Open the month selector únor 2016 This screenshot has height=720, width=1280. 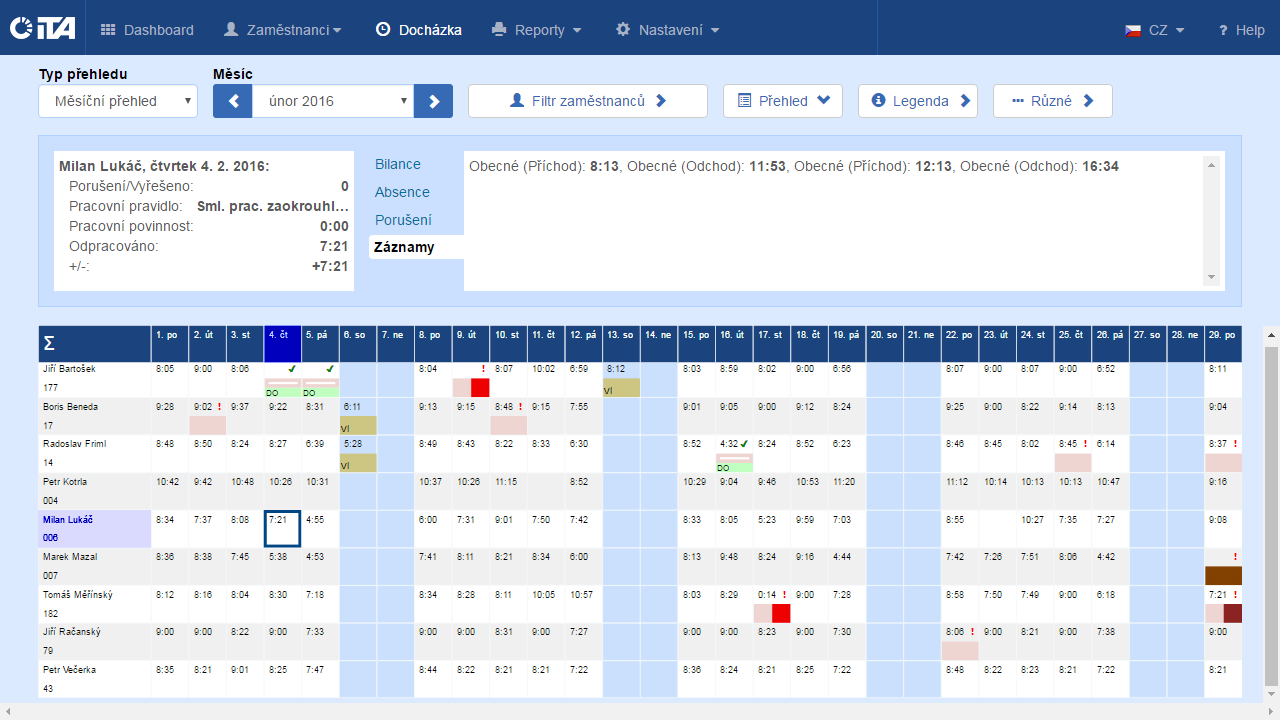[333, 101]
